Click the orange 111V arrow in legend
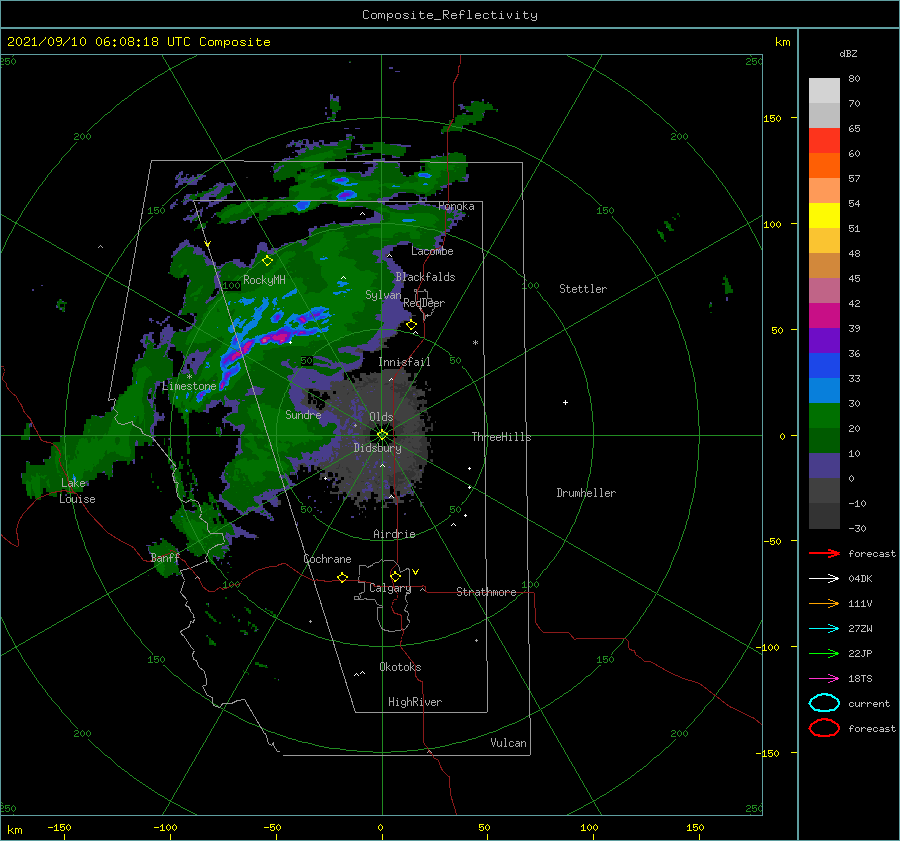This screenshot has width=900, height=841. [x=824, y=603]
